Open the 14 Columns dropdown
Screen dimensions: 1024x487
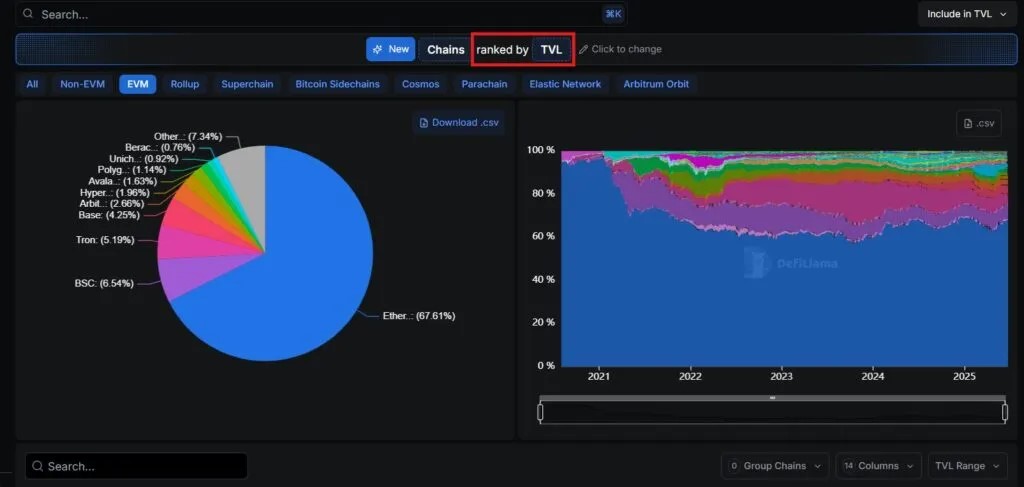(x=878, y=466)
